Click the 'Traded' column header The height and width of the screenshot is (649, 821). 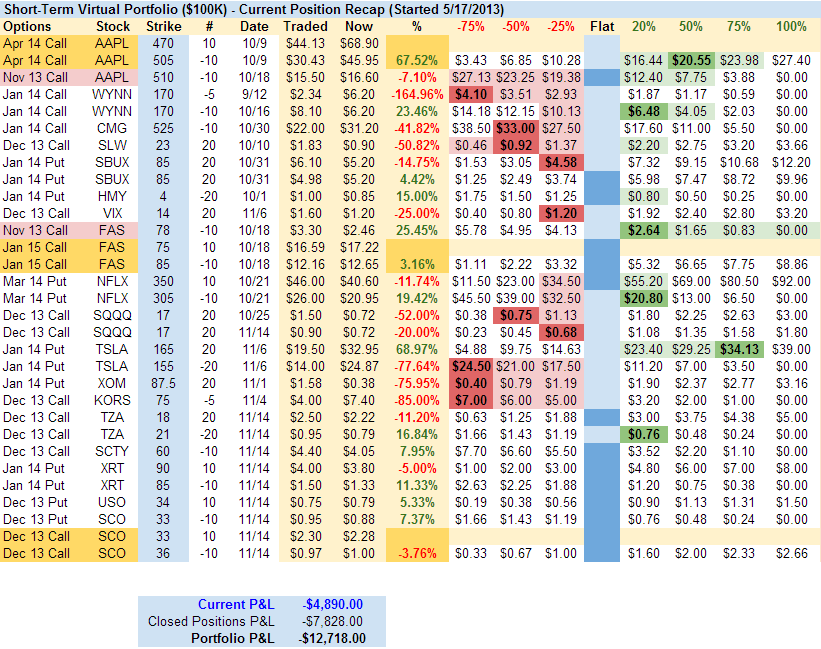click(x=305, y=25)
